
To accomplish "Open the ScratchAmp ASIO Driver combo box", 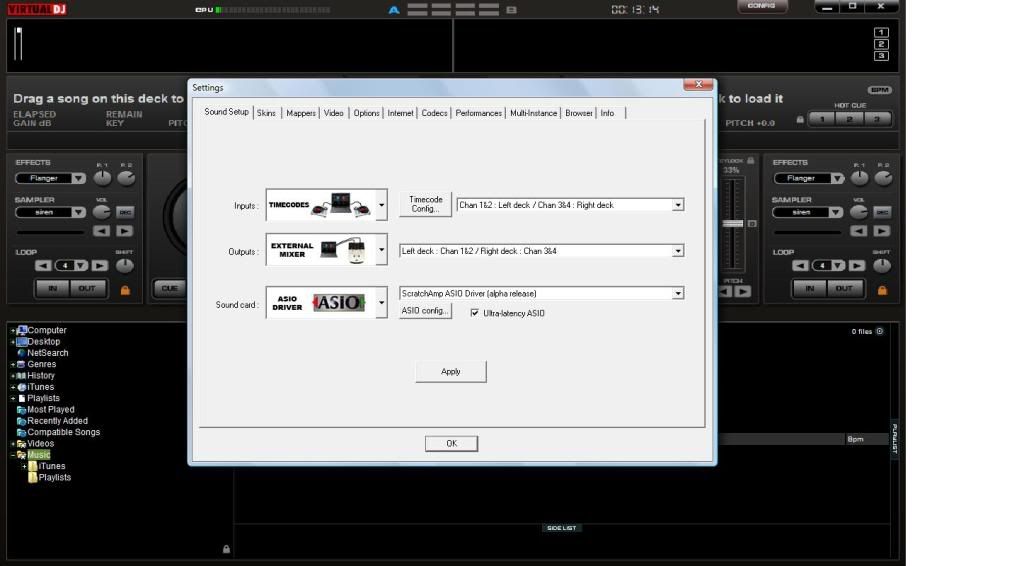I will 541,293.
